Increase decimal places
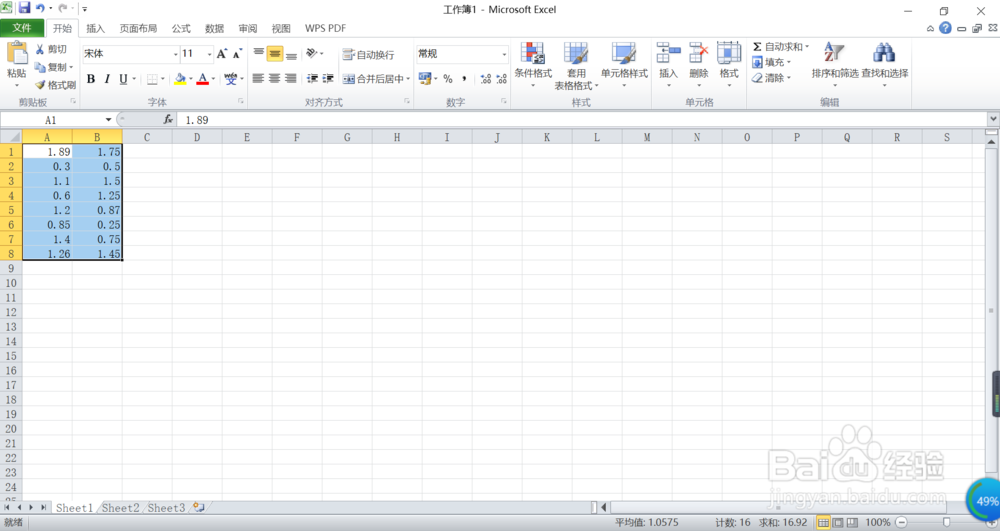The image size is (1000, 531). click(x=486, y=79)
